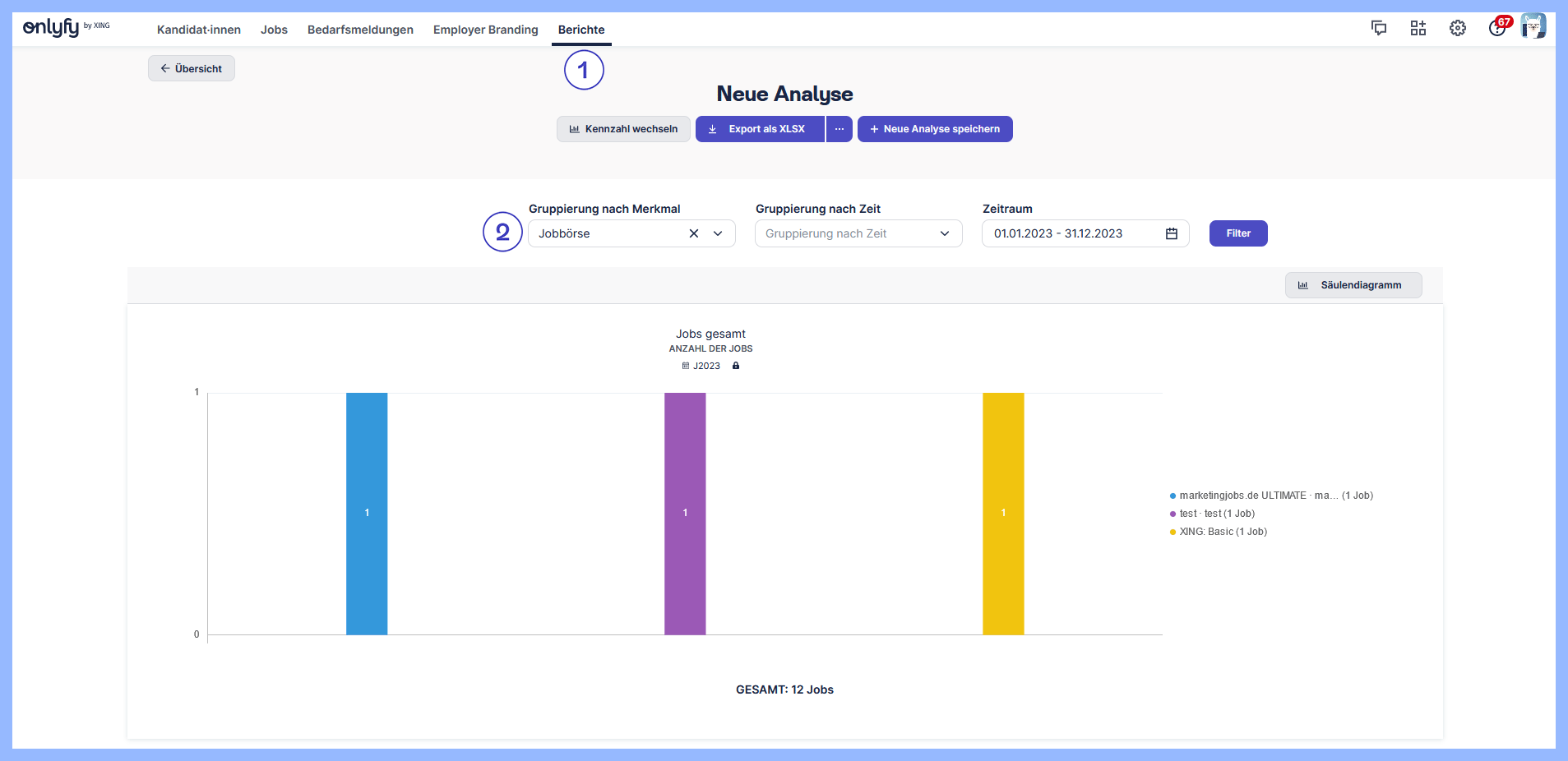The width and height of the screenshot is (1568, 761).
Task: Open more export options ellipsis button
Action: [840, 129]
